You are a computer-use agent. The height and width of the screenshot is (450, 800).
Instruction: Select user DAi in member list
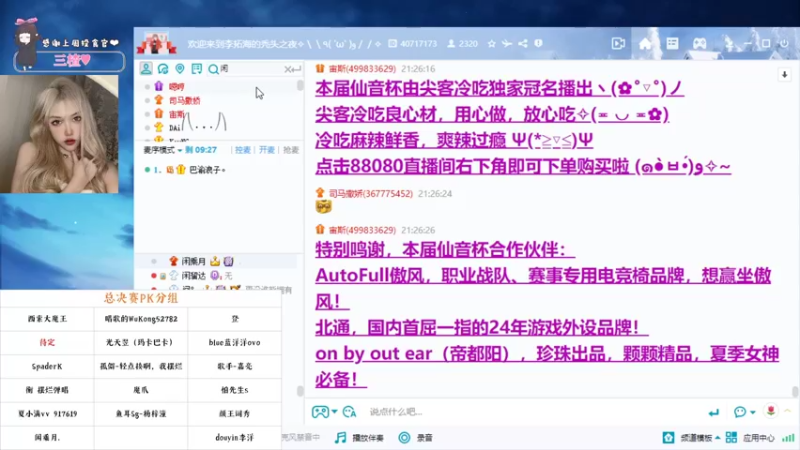coord(175,128)
